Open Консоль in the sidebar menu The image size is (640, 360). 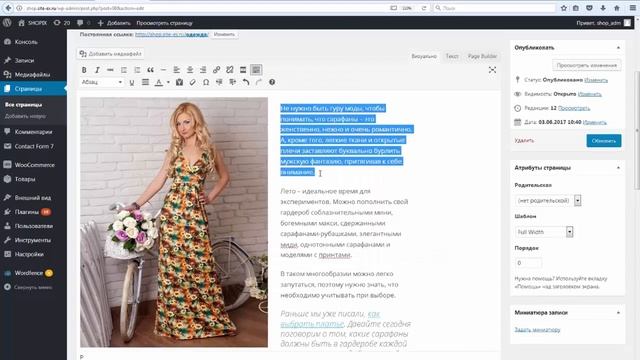click(x=33, y=42)
